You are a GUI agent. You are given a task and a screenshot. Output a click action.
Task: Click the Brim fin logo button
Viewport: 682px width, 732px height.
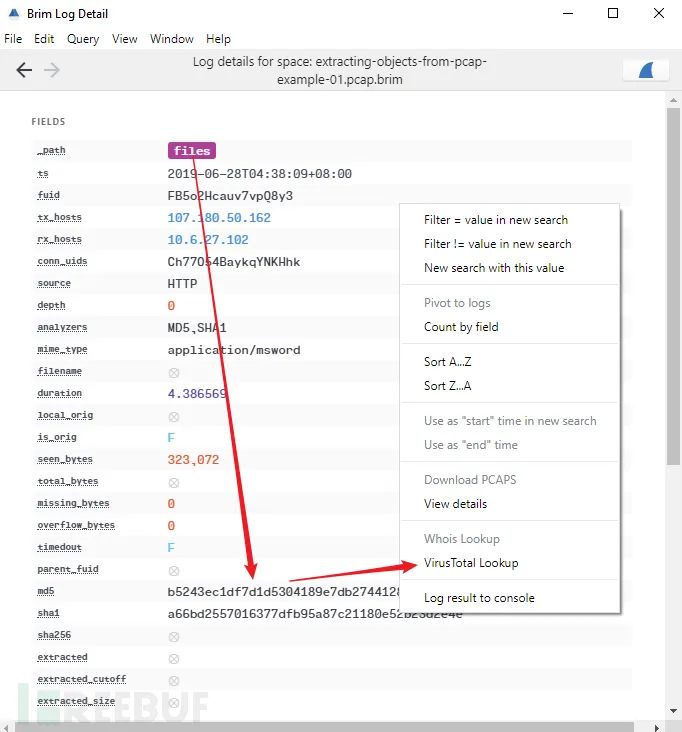(646, 70)
